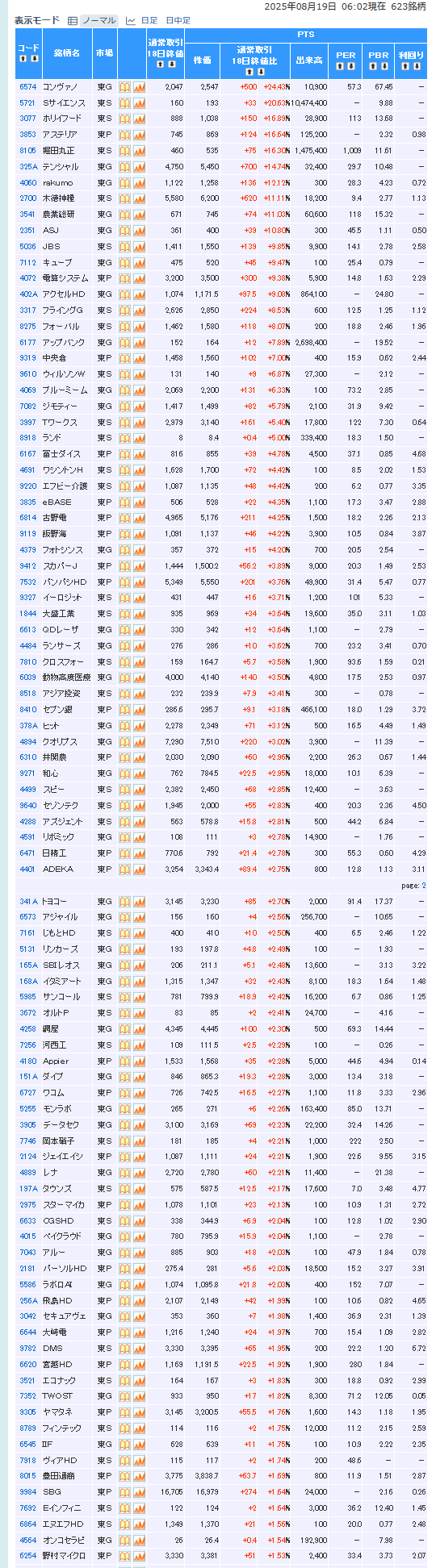The height and width of the screenshot is (1568, 436).
Task: Open book icon for コンヴァノ row
Action: (125, 86)
